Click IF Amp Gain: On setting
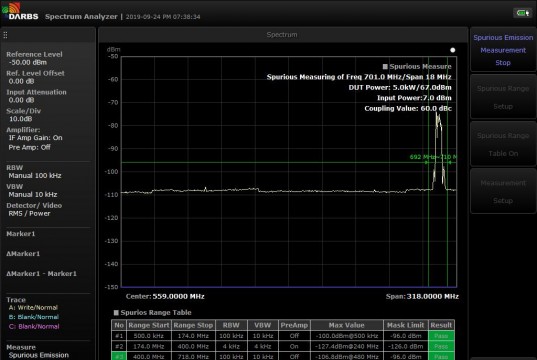The width and height of the screenshot is (537, 360). [36, 138]
